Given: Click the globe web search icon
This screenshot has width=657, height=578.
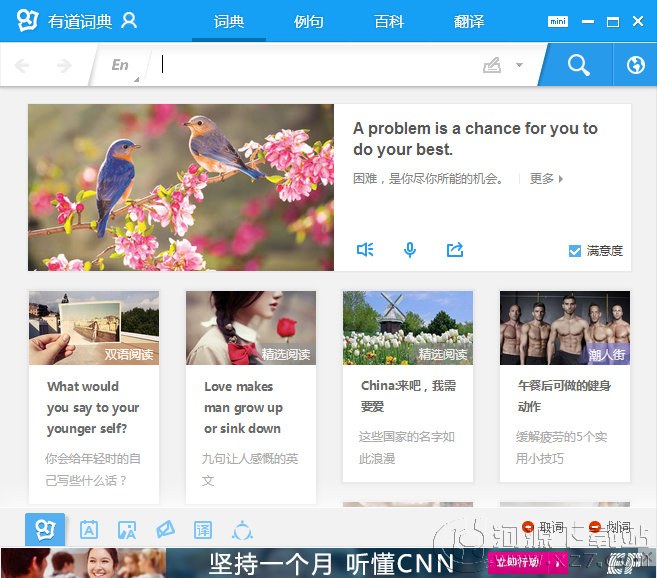Looking at the screenshot, I should [635, 65].
